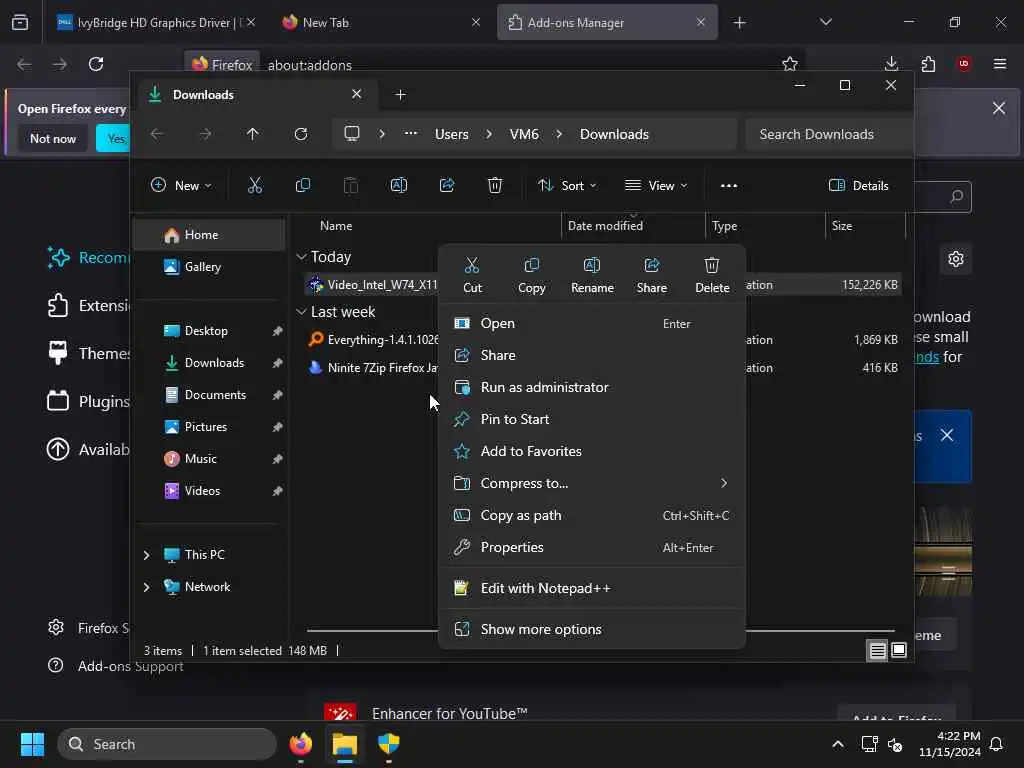Viewport: 1024px width, 768px height.
Task: Click the Search Downloads field
Action: coord(829,134)
